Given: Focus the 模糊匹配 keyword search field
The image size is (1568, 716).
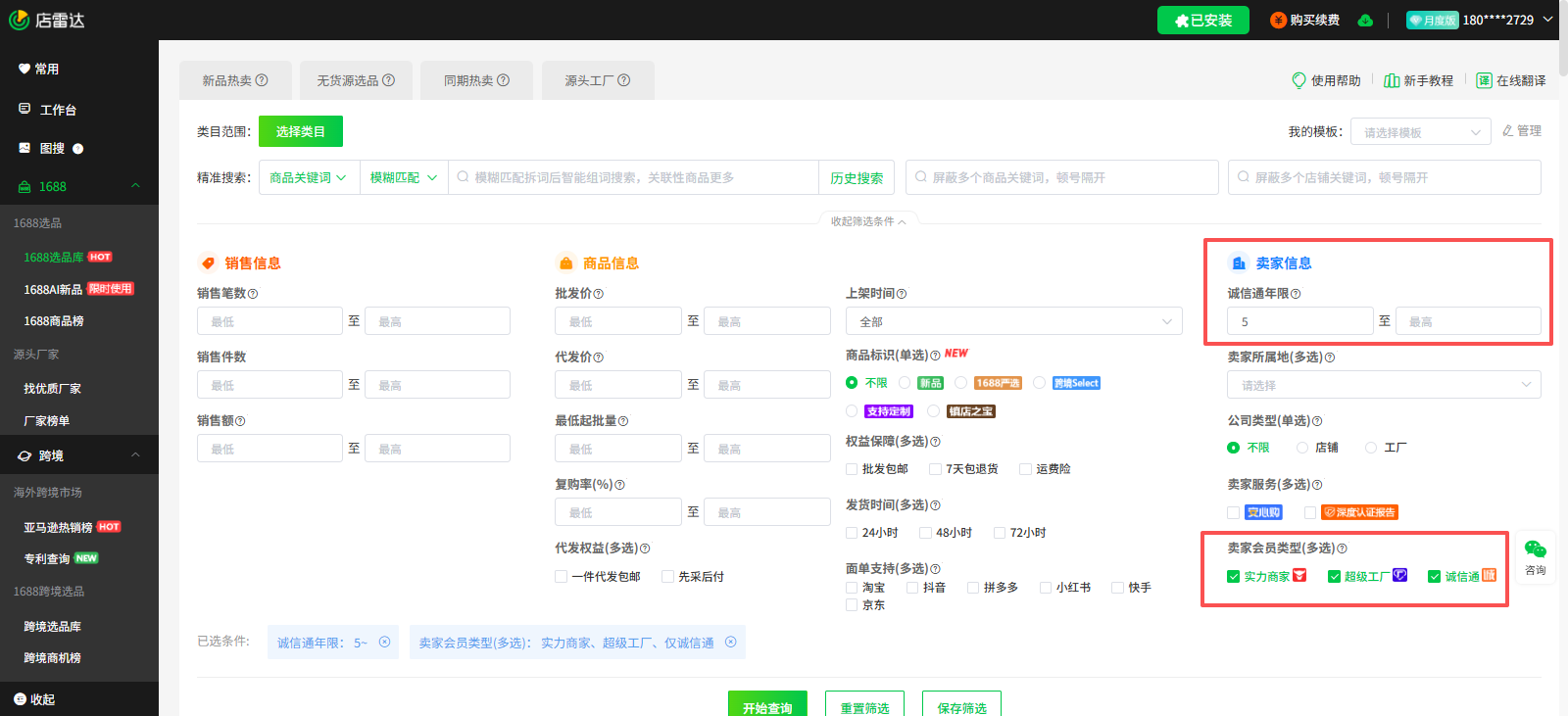Looking at the screenshot, I should point(634,177).
